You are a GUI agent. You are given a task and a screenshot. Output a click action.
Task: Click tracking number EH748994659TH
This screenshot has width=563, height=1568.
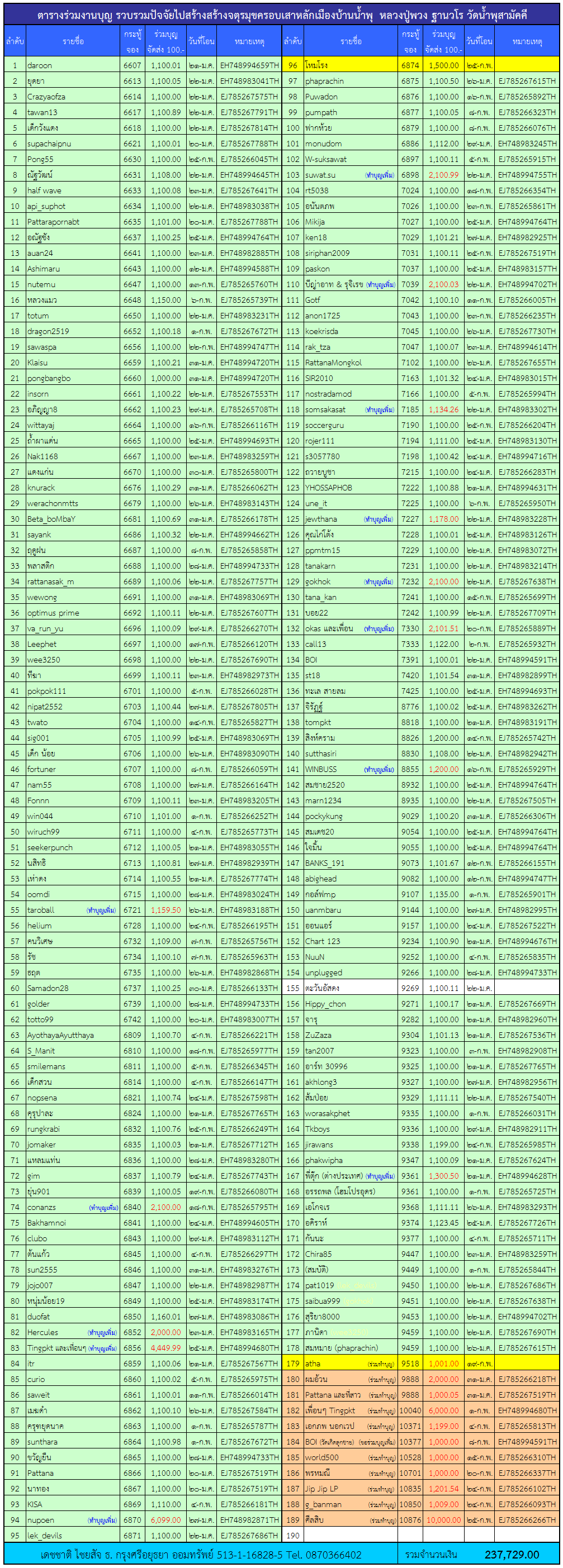[249, 65]
